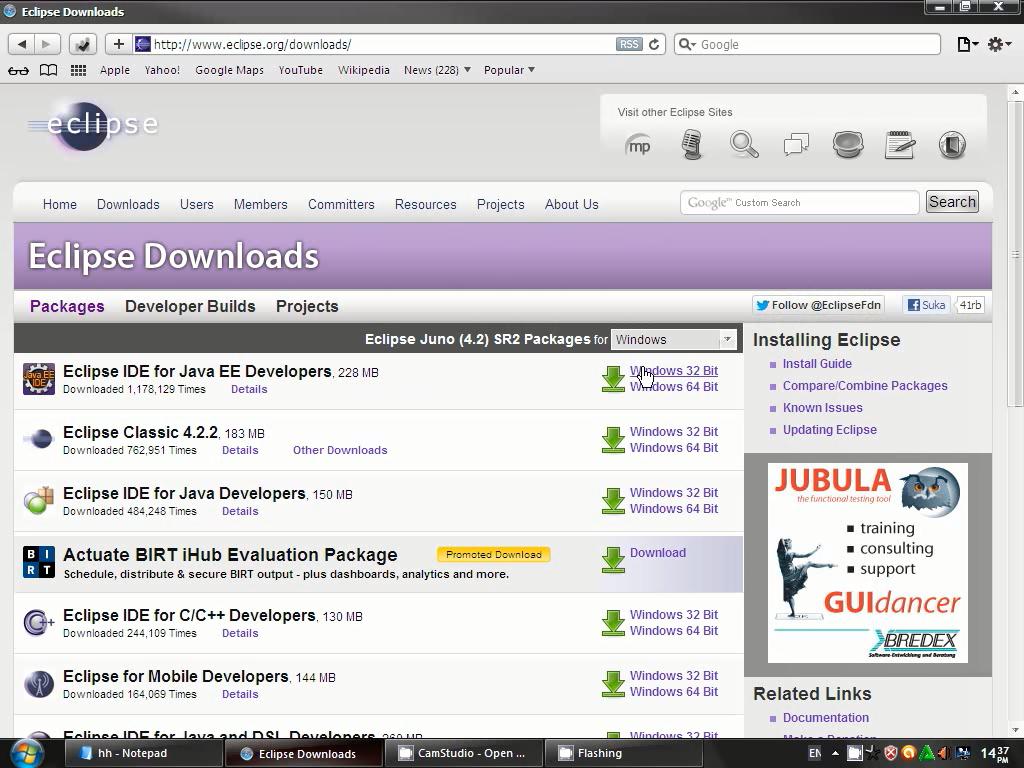Reload the page using the refresh icon

click(654, 44)
